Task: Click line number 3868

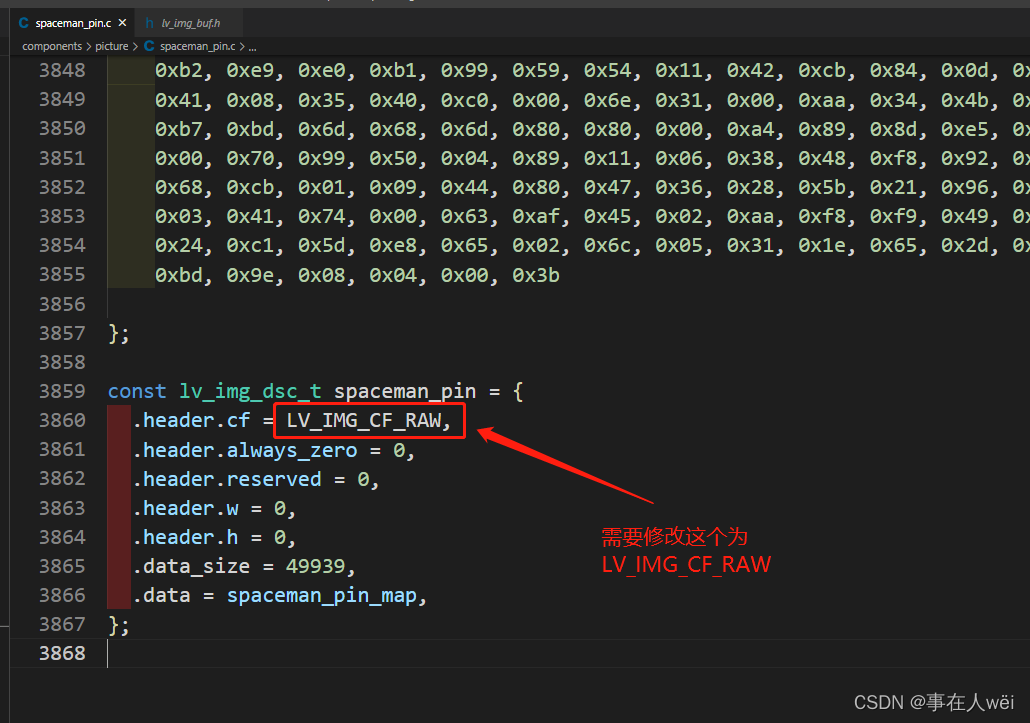Action: point(62,653)
